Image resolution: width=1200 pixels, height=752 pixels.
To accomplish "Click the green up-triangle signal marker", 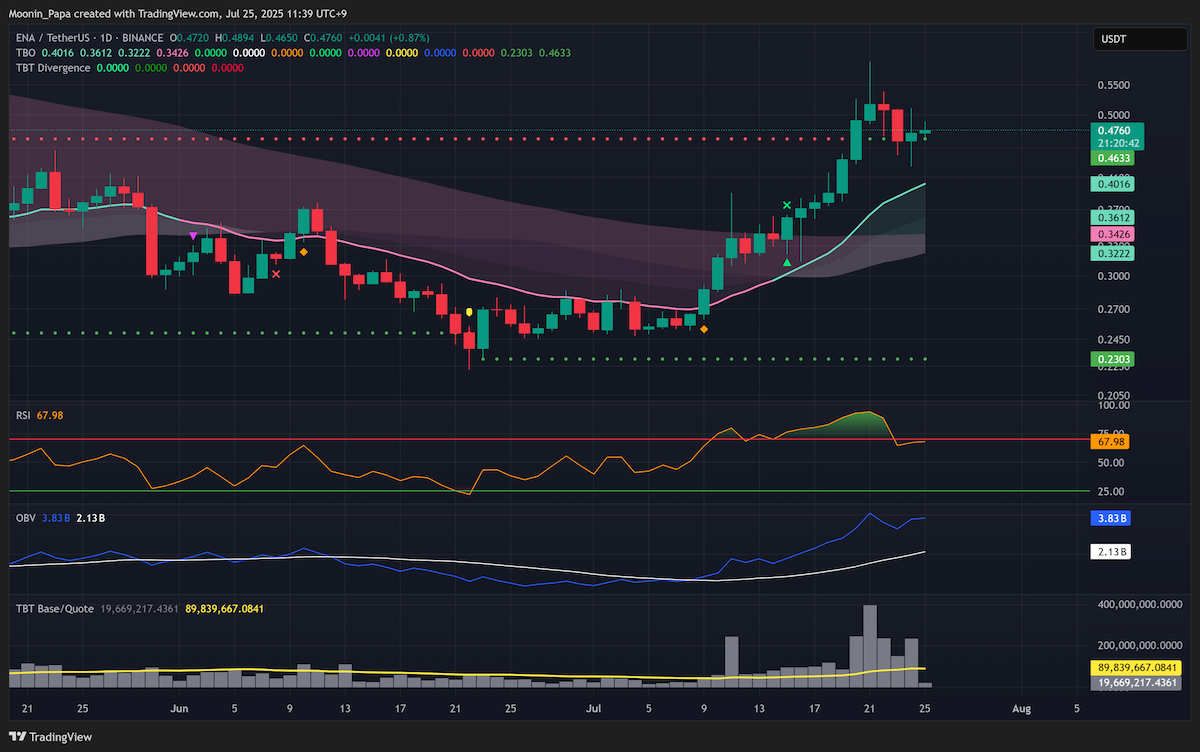I will [x=787, y=262].
